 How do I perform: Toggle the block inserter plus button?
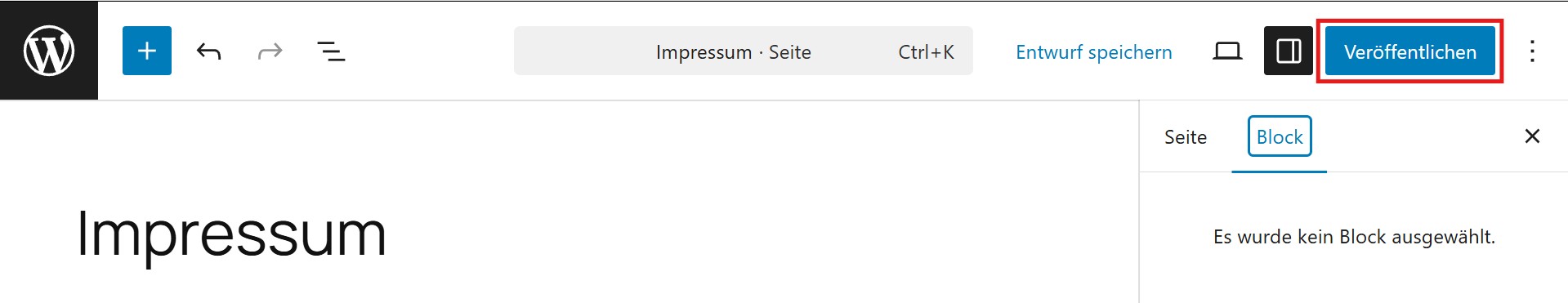tap(147, 51)
